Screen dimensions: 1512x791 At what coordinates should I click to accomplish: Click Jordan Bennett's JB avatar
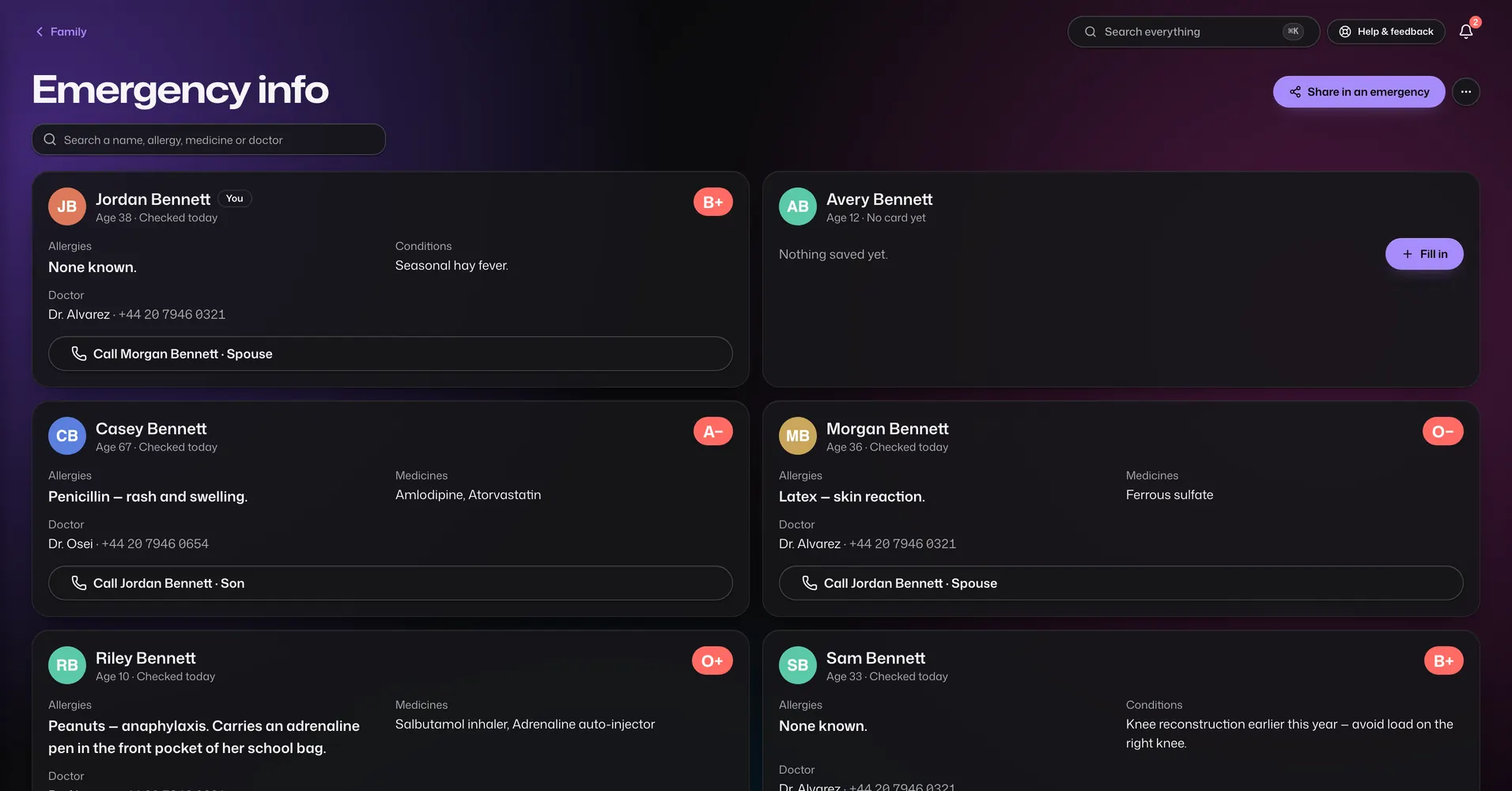pyautogui.click(x=67, y=206)
